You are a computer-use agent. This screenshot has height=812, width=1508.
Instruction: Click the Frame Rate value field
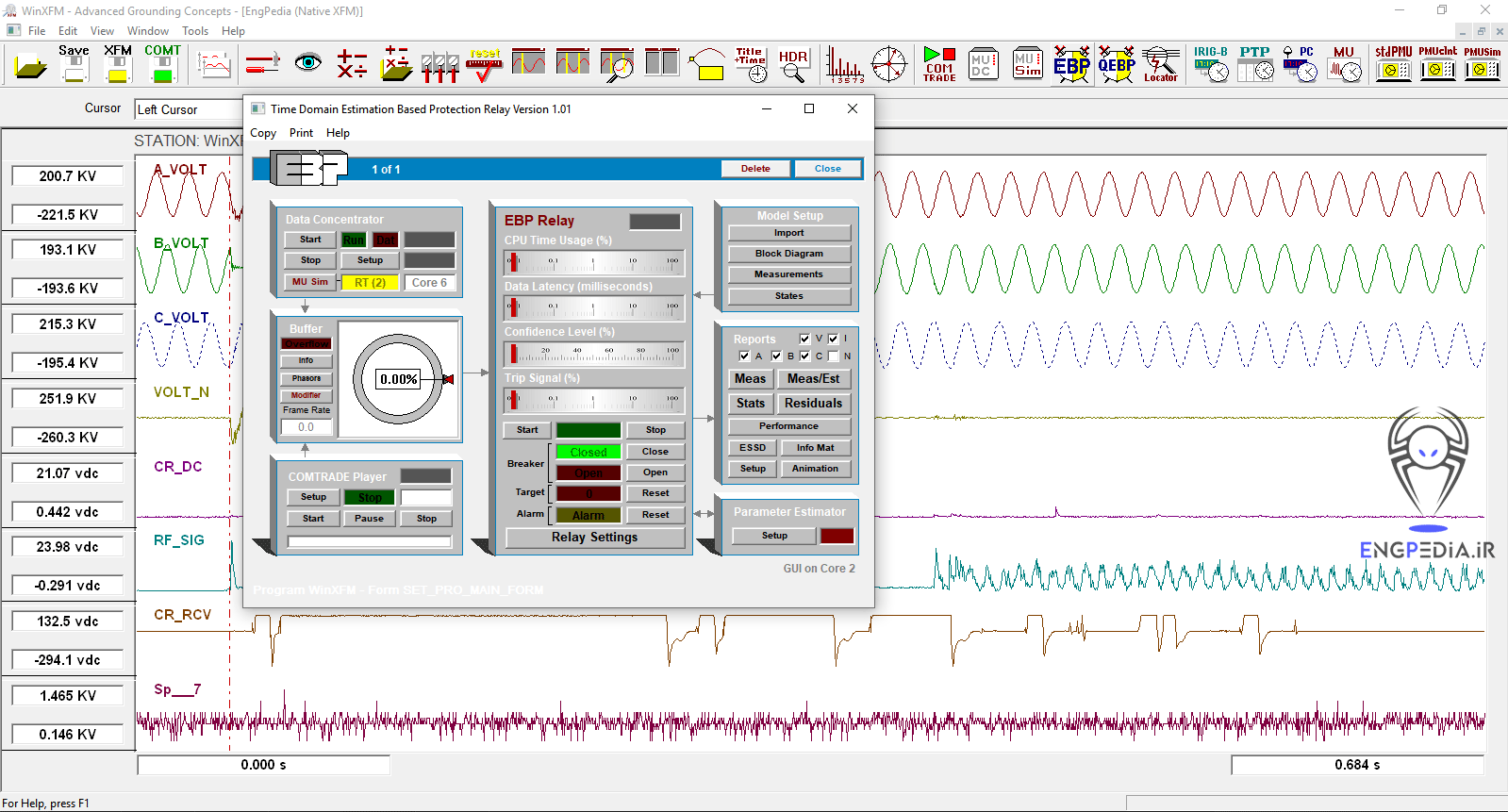[x=307, y=427]
